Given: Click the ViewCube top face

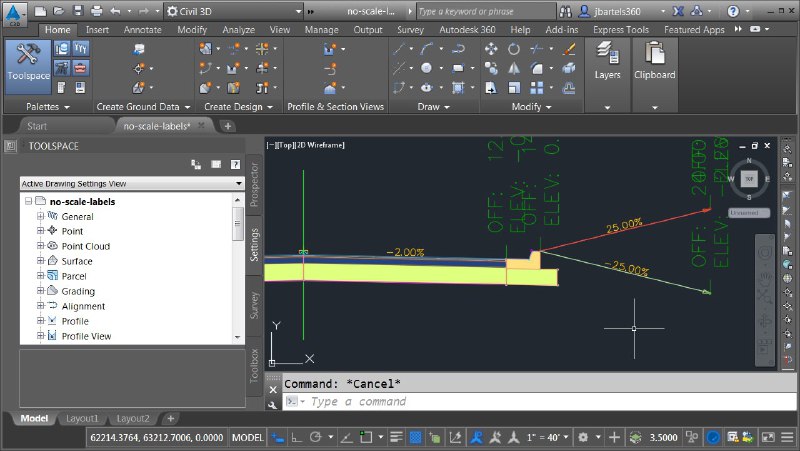Looking at the screenshot, I should pyautogui.click(x=749, y=179).
